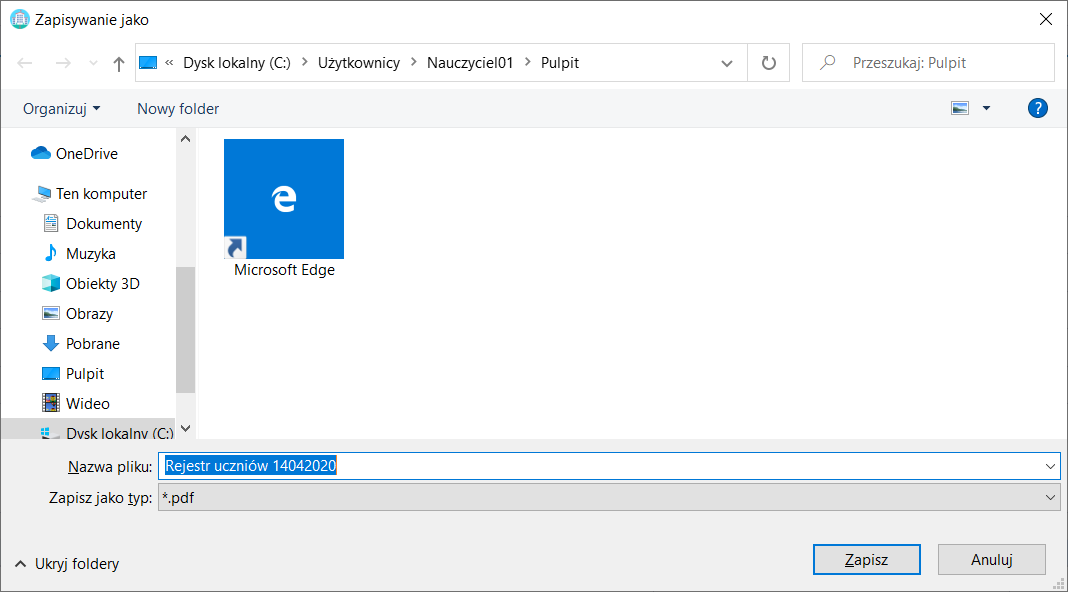Image resolution: width=1068 pixels, height=592 pixels.
Task: Expand chevron after Użytkownicy breadcrumb
Action: [x=413, y=63]
